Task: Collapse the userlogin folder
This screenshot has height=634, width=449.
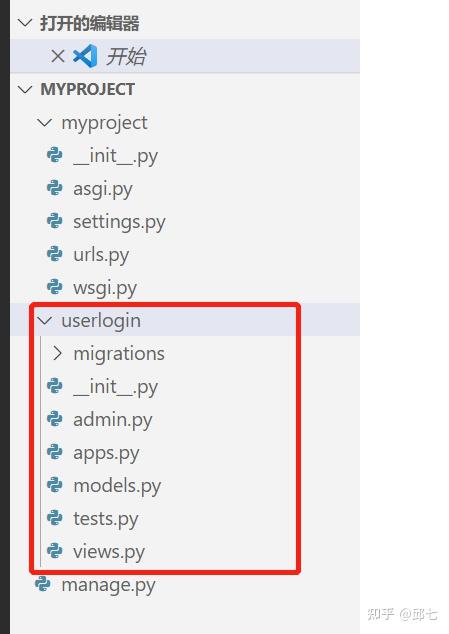Action: click(x=44, y=321)
